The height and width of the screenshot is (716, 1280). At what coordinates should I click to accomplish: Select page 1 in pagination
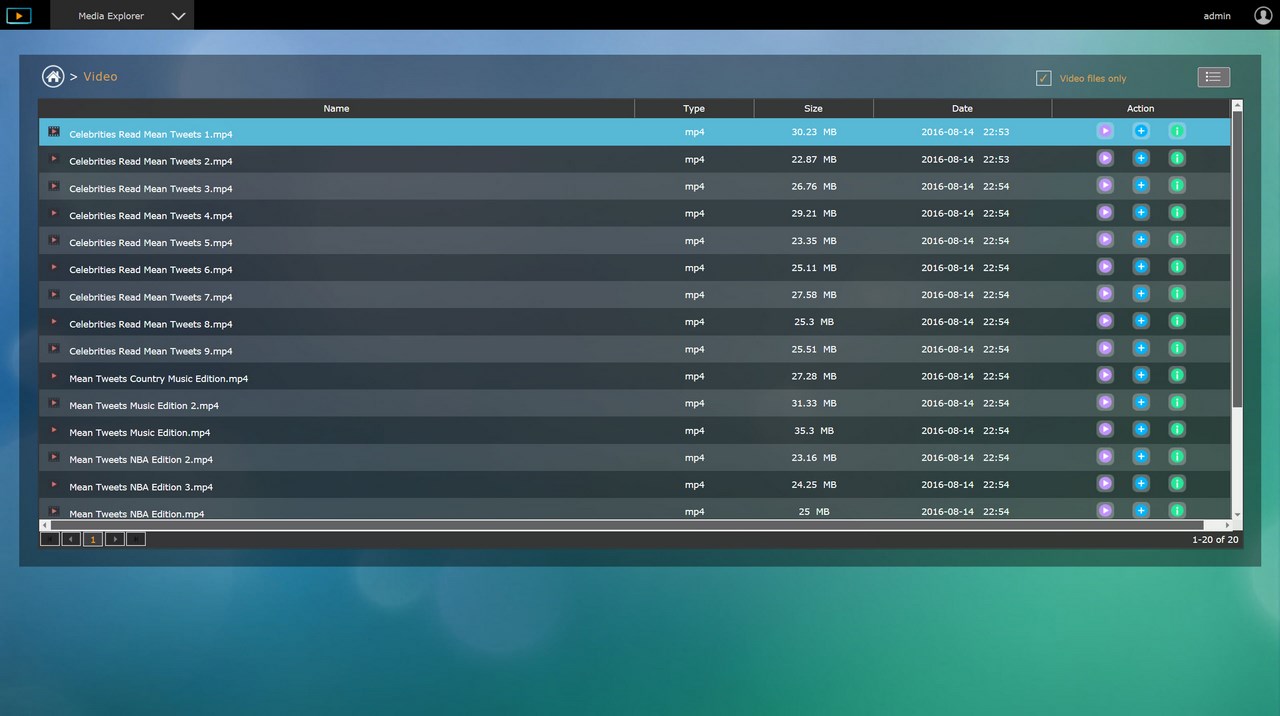tap(93, 539)
